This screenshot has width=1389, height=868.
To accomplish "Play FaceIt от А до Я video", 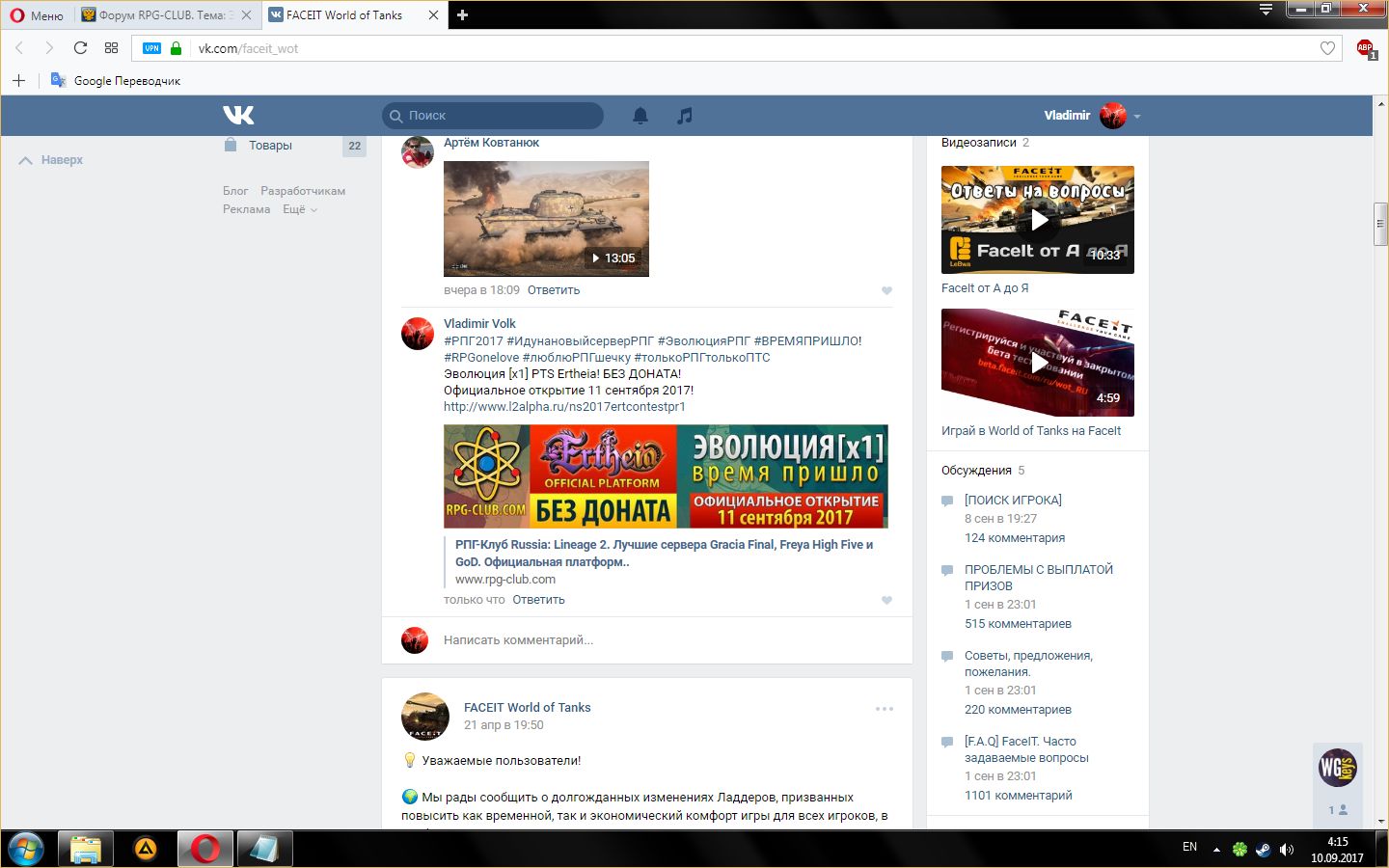I will point(1038,220).
